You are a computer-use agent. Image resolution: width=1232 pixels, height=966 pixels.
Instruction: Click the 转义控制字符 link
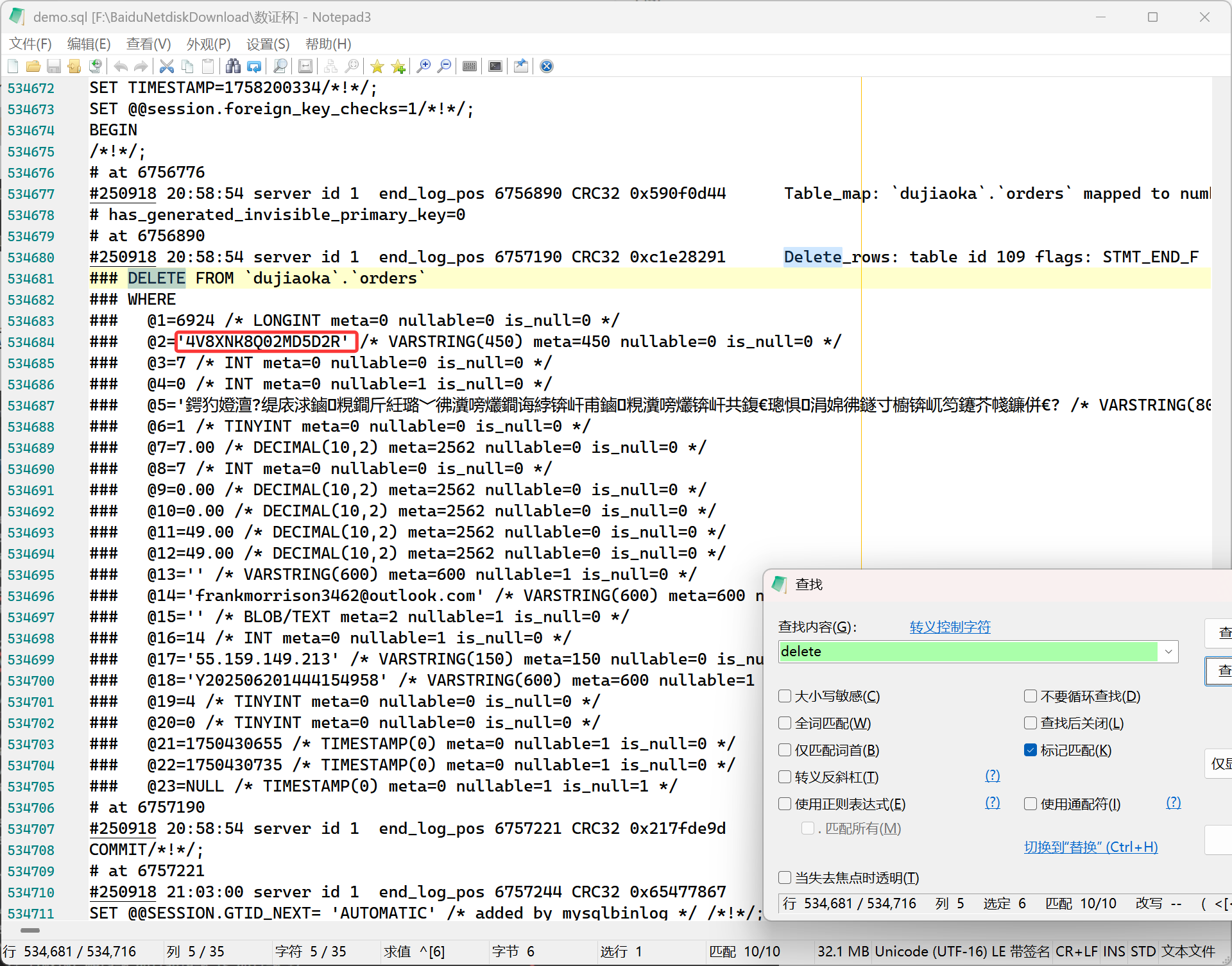(950, 627)
